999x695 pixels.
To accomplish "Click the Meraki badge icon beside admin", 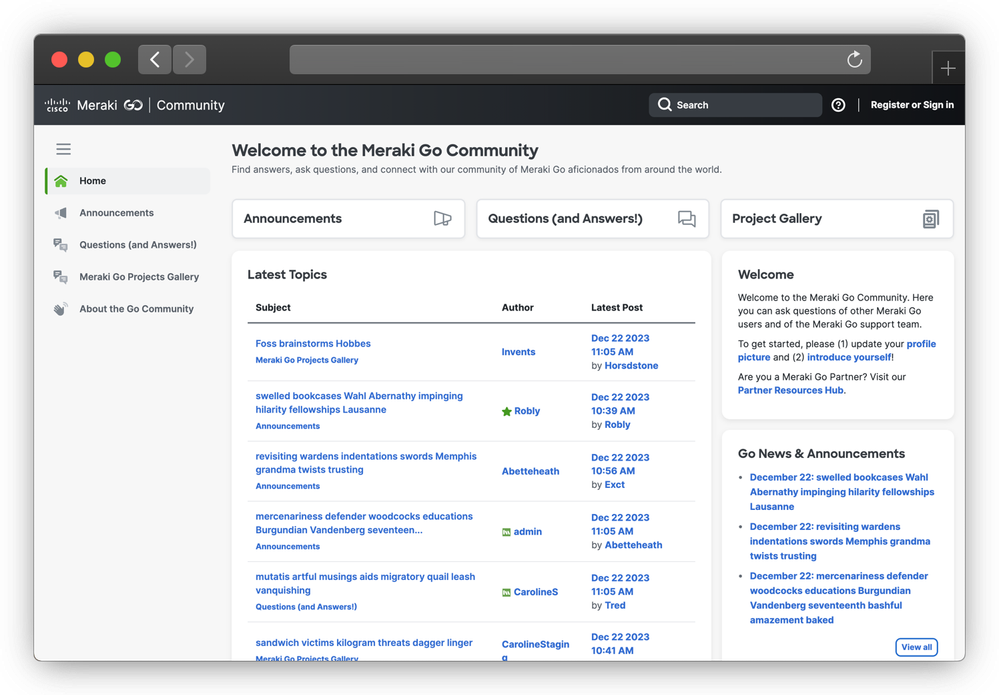I will point(507,532).
